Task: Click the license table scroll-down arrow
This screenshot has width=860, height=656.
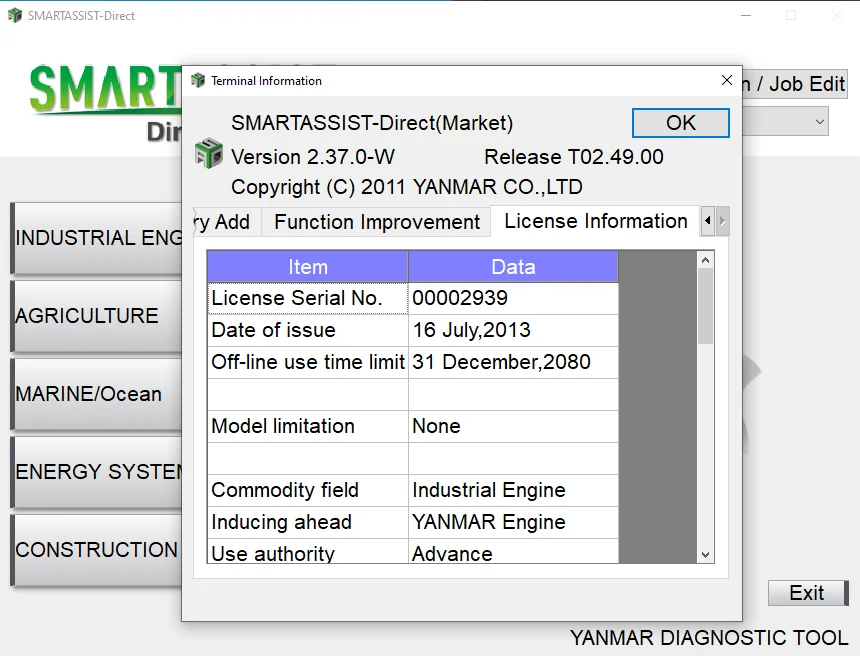Action: click(706, 555)
